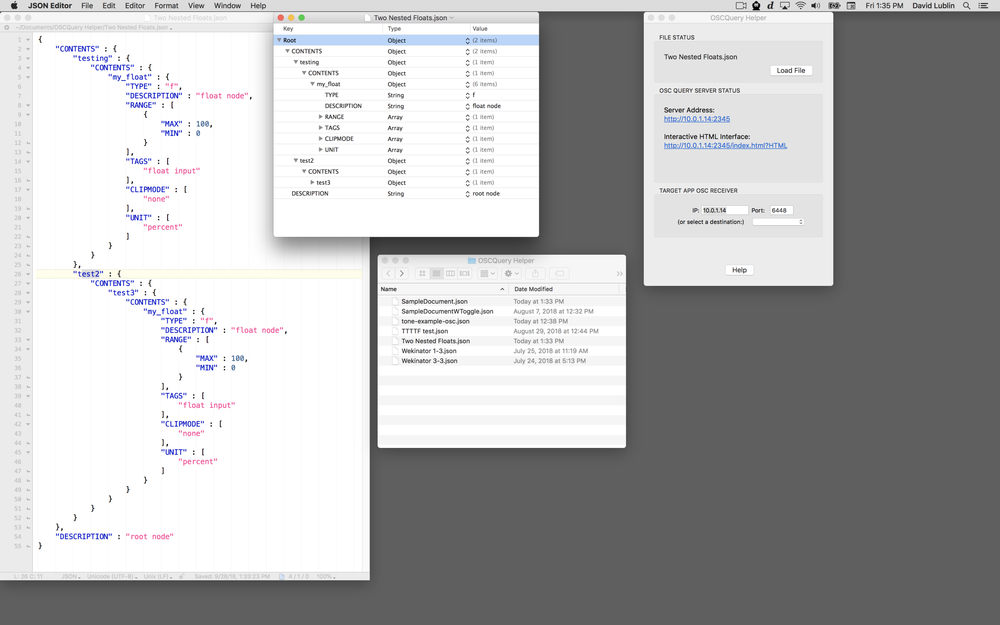The image size is (1000, 625).
Task: Click the Help button in OSCQuery Helper
Action: coord(739,270)
